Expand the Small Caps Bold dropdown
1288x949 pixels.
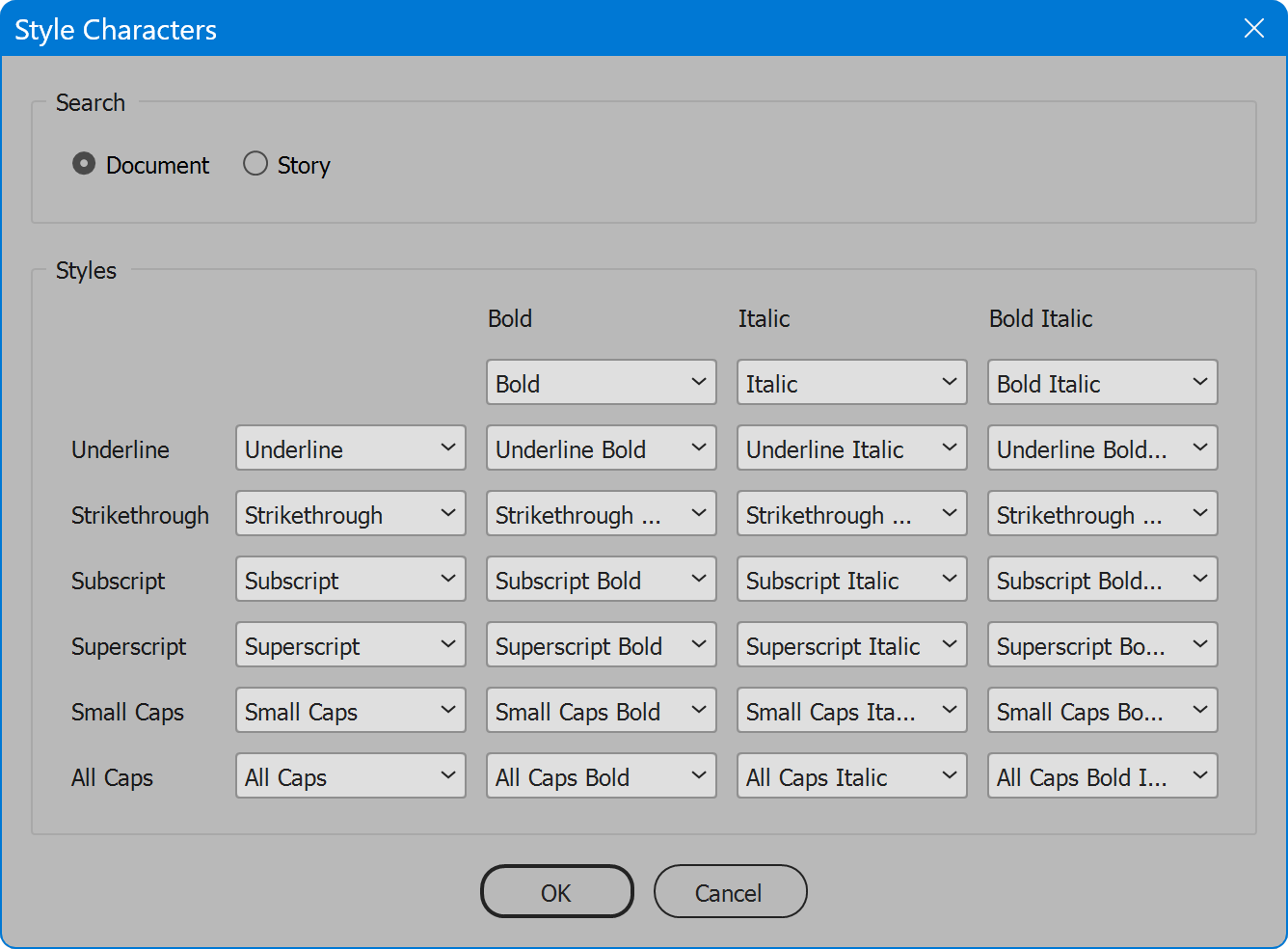click(x=601, y=711)
